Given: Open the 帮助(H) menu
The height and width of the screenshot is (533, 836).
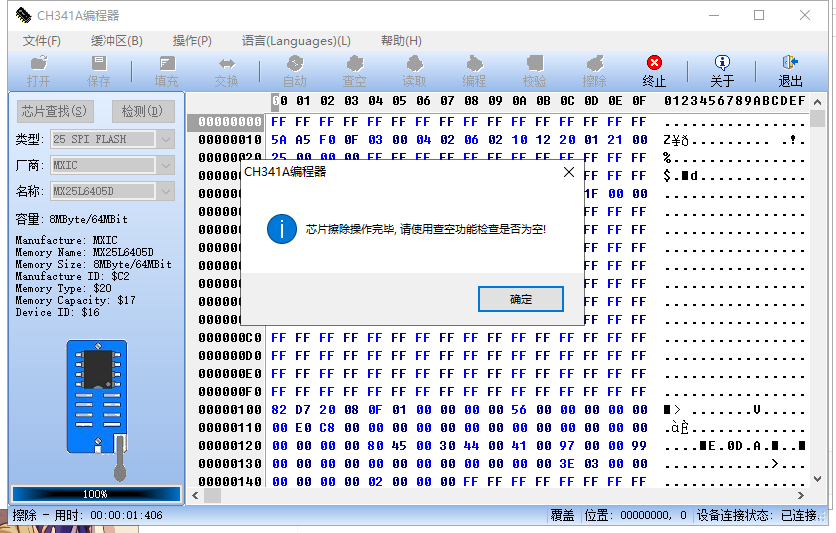Looking at the screenshot, I should (401, 41).
